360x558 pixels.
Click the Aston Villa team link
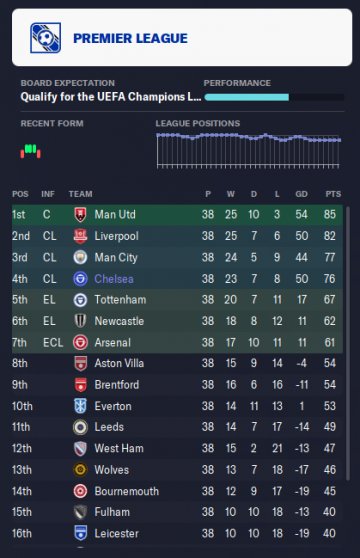coord(119,363)
